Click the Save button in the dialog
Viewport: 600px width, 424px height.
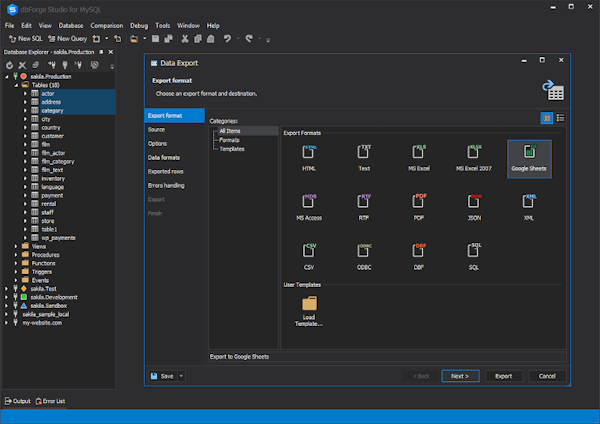pyautogui.click(x=163, y=376)
